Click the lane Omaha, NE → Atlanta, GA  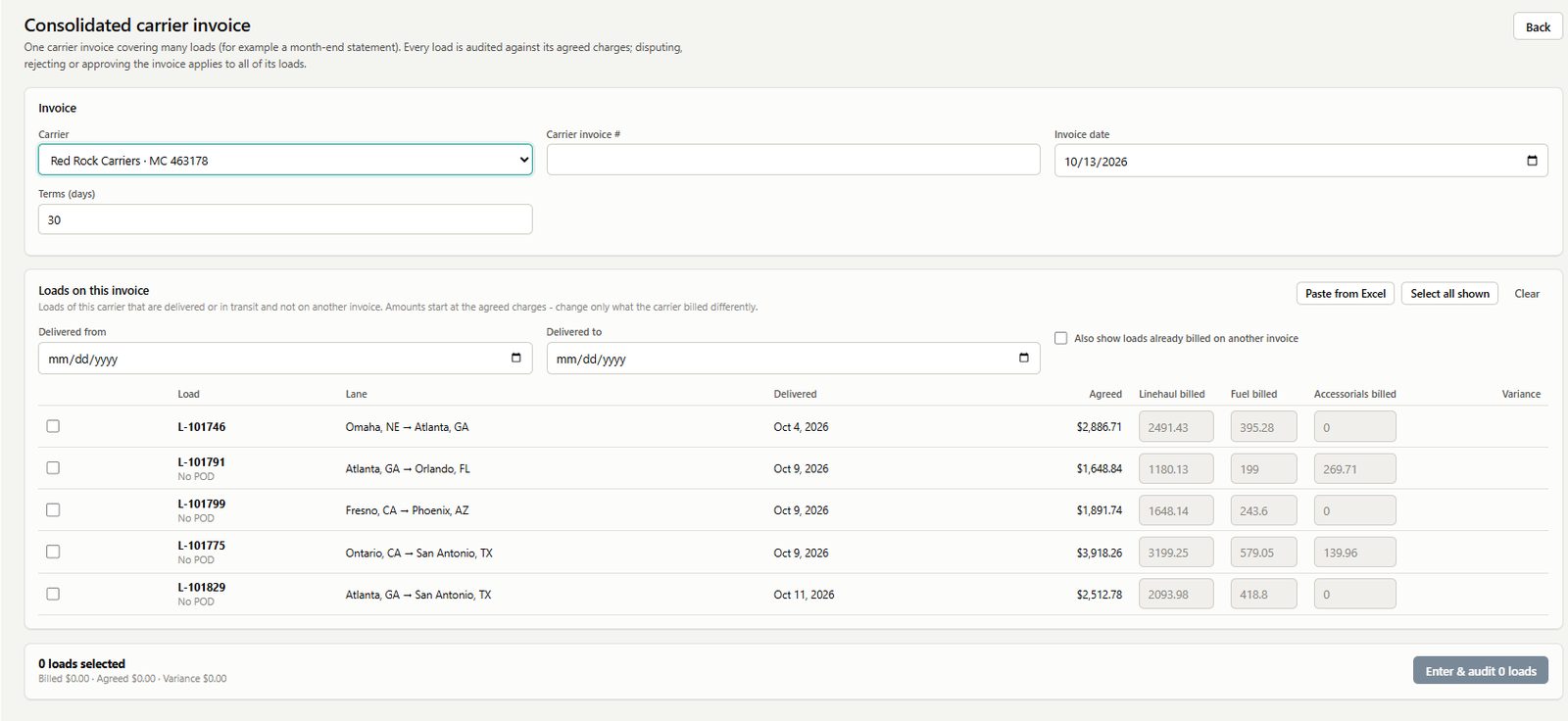coord(407,427)
